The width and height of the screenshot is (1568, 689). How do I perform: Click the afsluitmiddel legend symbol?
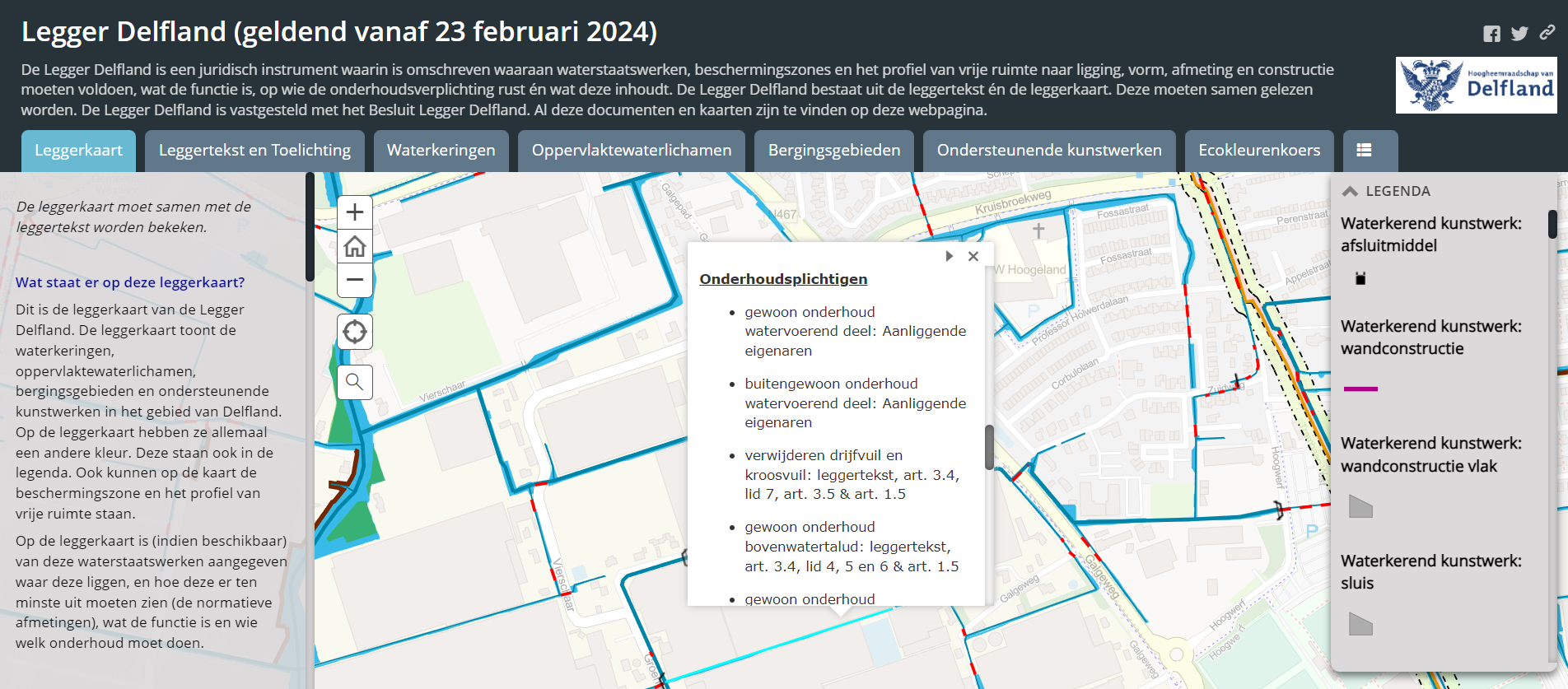point(1360,279)
